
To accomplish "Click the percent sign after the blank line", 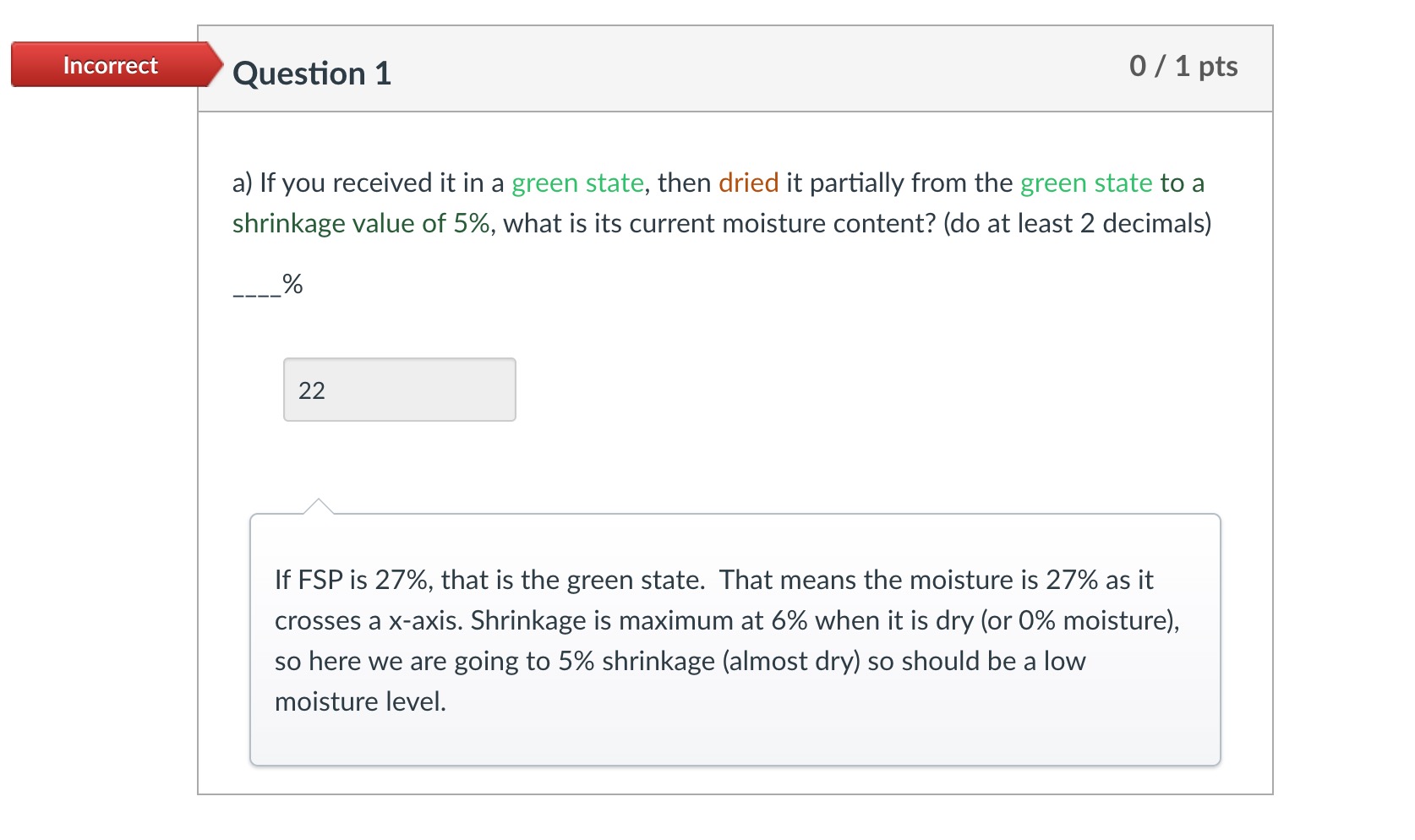I will coord(292,283).
